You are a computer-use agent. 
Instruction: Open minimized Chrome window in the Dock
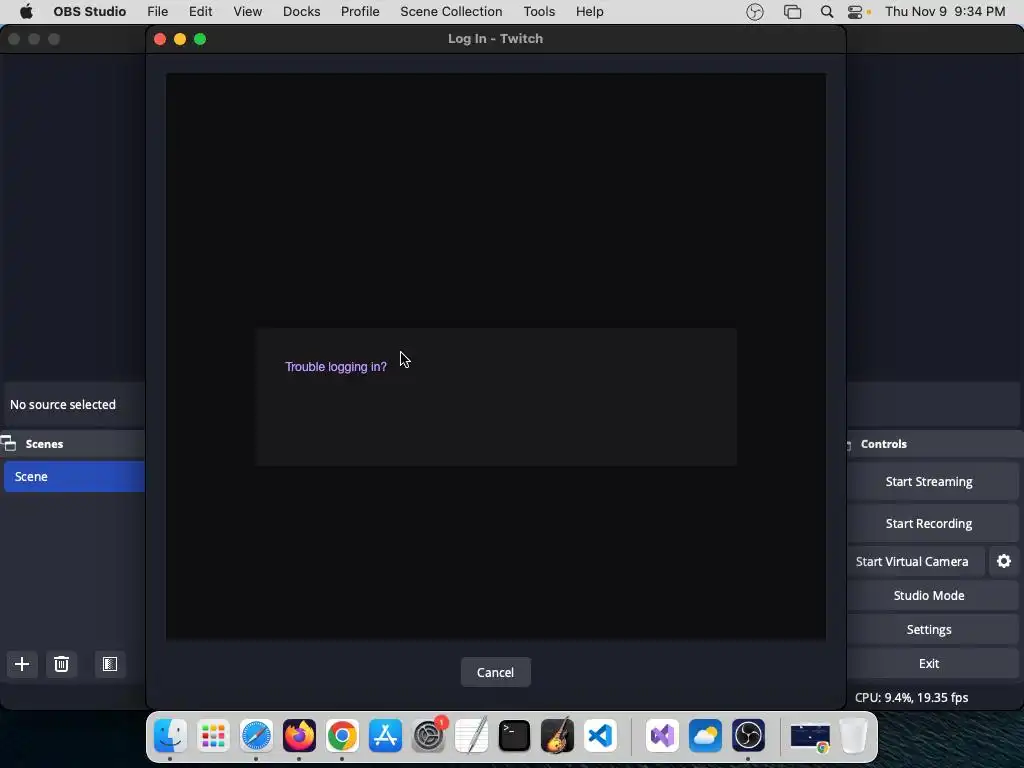[x=810, y=737]
